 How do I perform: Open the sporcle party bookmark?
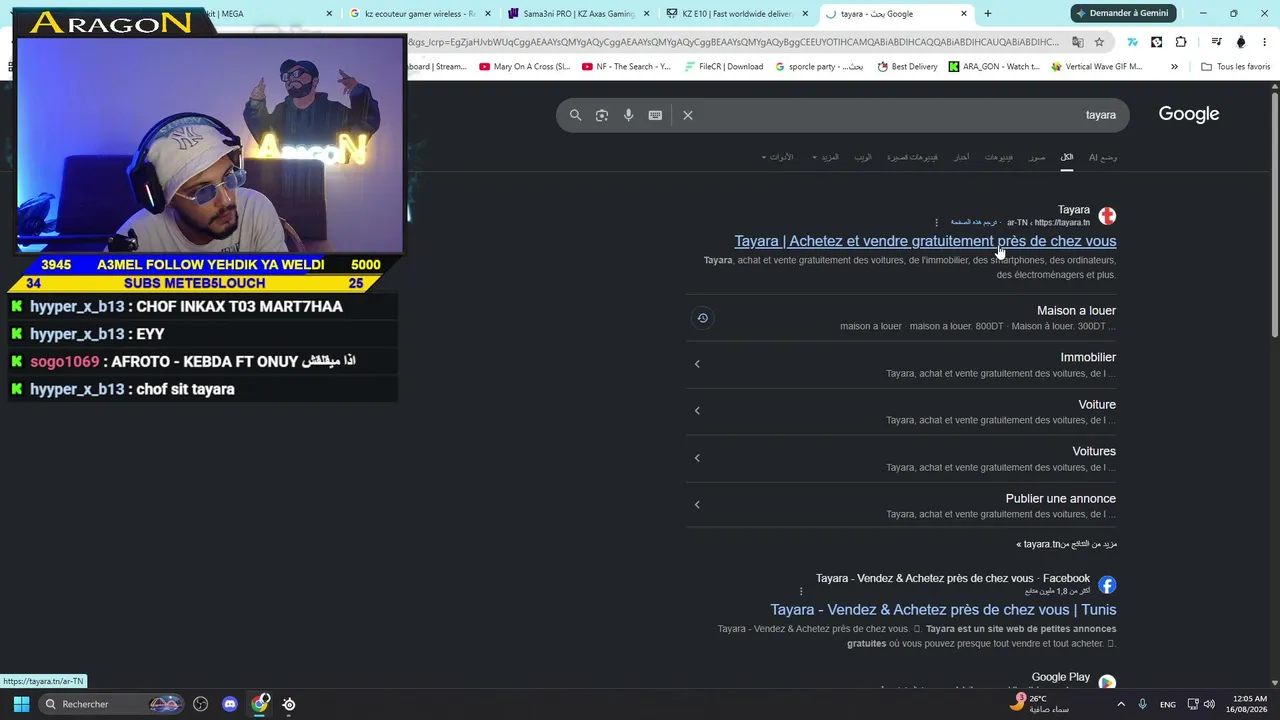tap(819, 67)
